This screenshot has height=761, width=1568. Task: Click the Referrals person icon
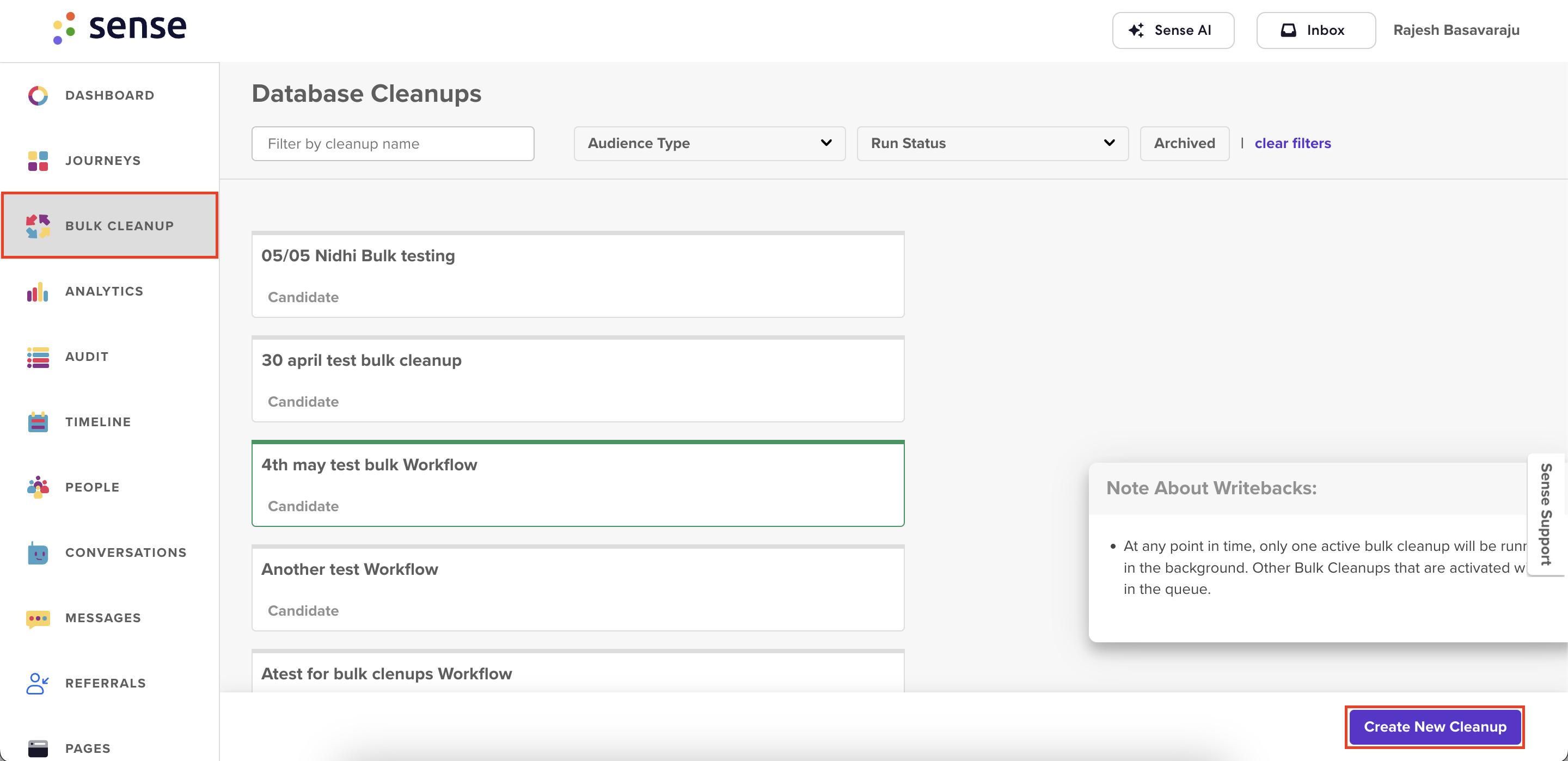click(38, 683)
